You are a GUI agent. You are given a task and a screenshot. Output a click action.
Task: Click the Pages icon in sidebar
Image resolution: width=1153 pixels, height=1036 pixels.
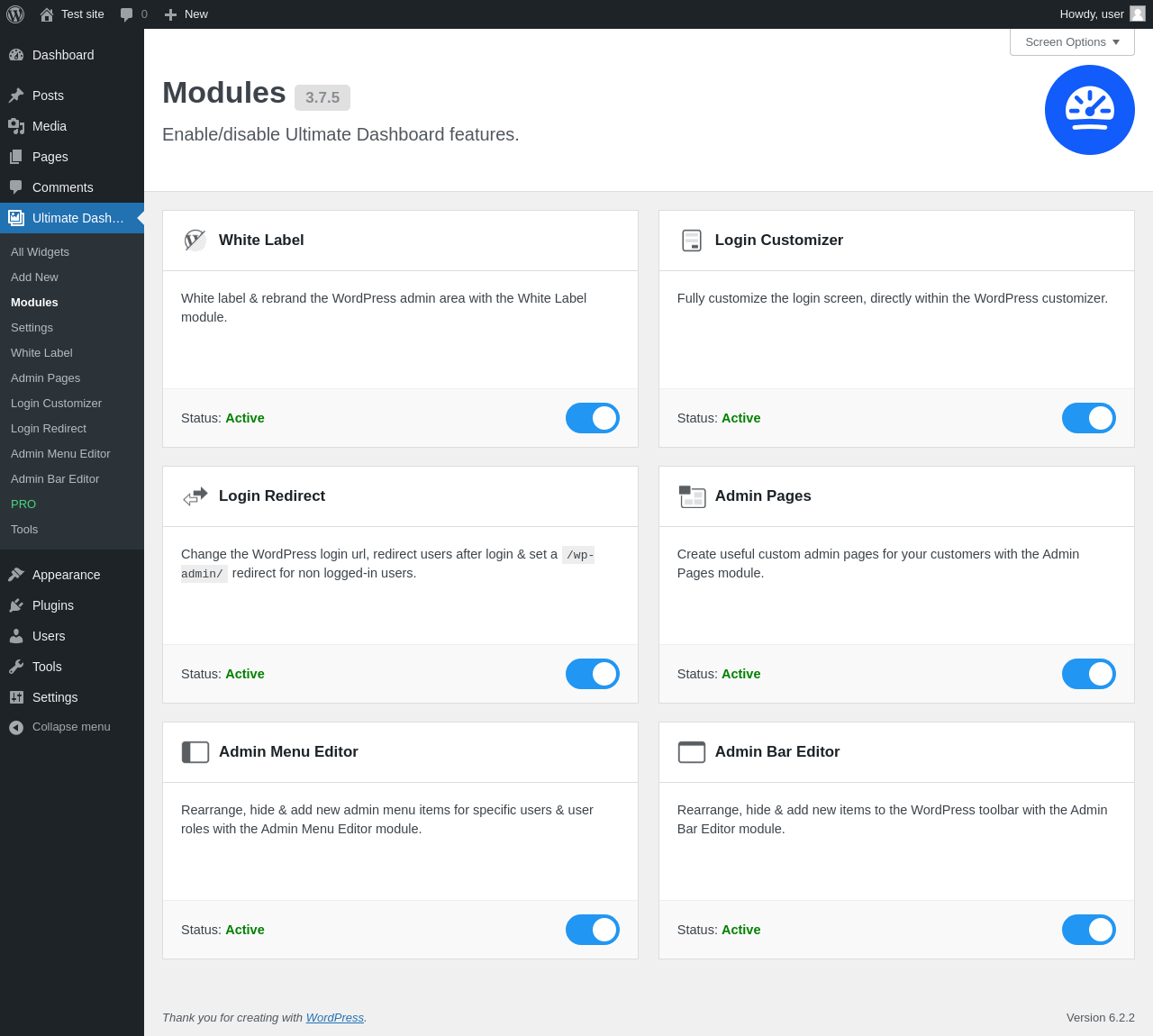(16, 157)
